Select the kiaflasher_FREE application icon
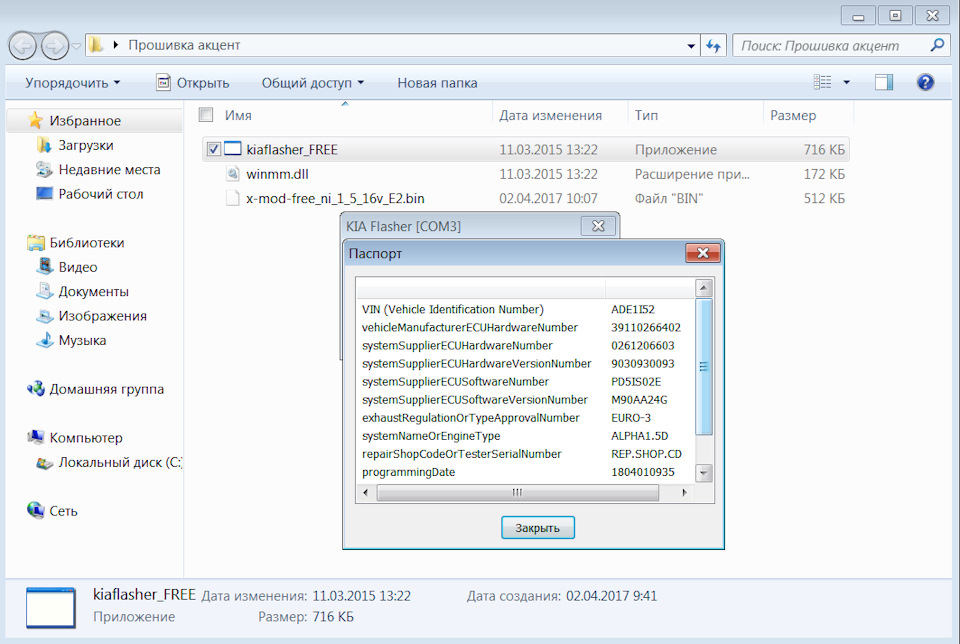 (x=233, y=149)
